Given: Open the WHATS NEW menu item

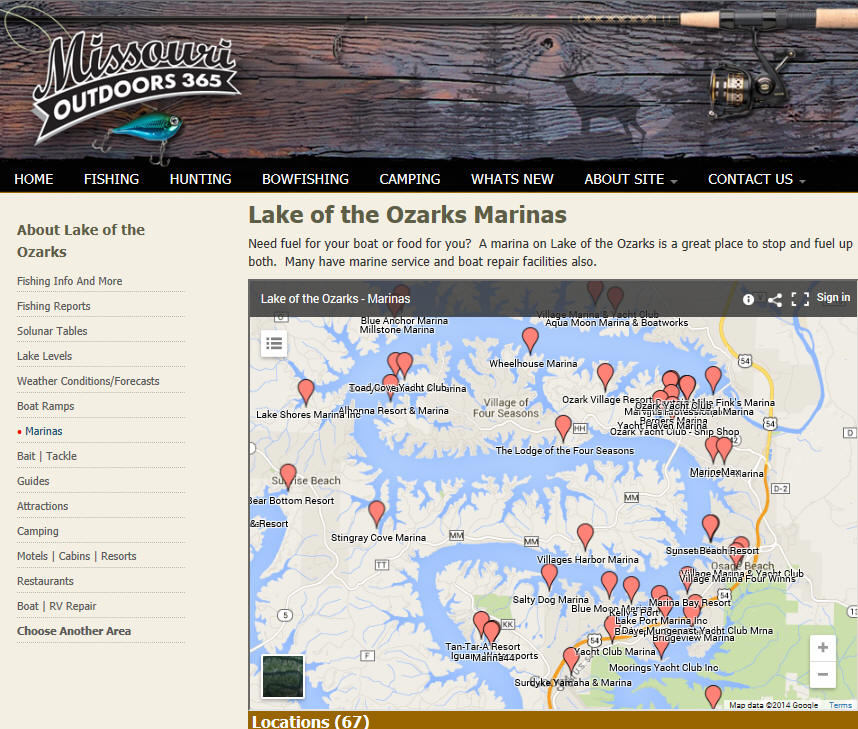Looking at the screenshot, I should (512, 180).
